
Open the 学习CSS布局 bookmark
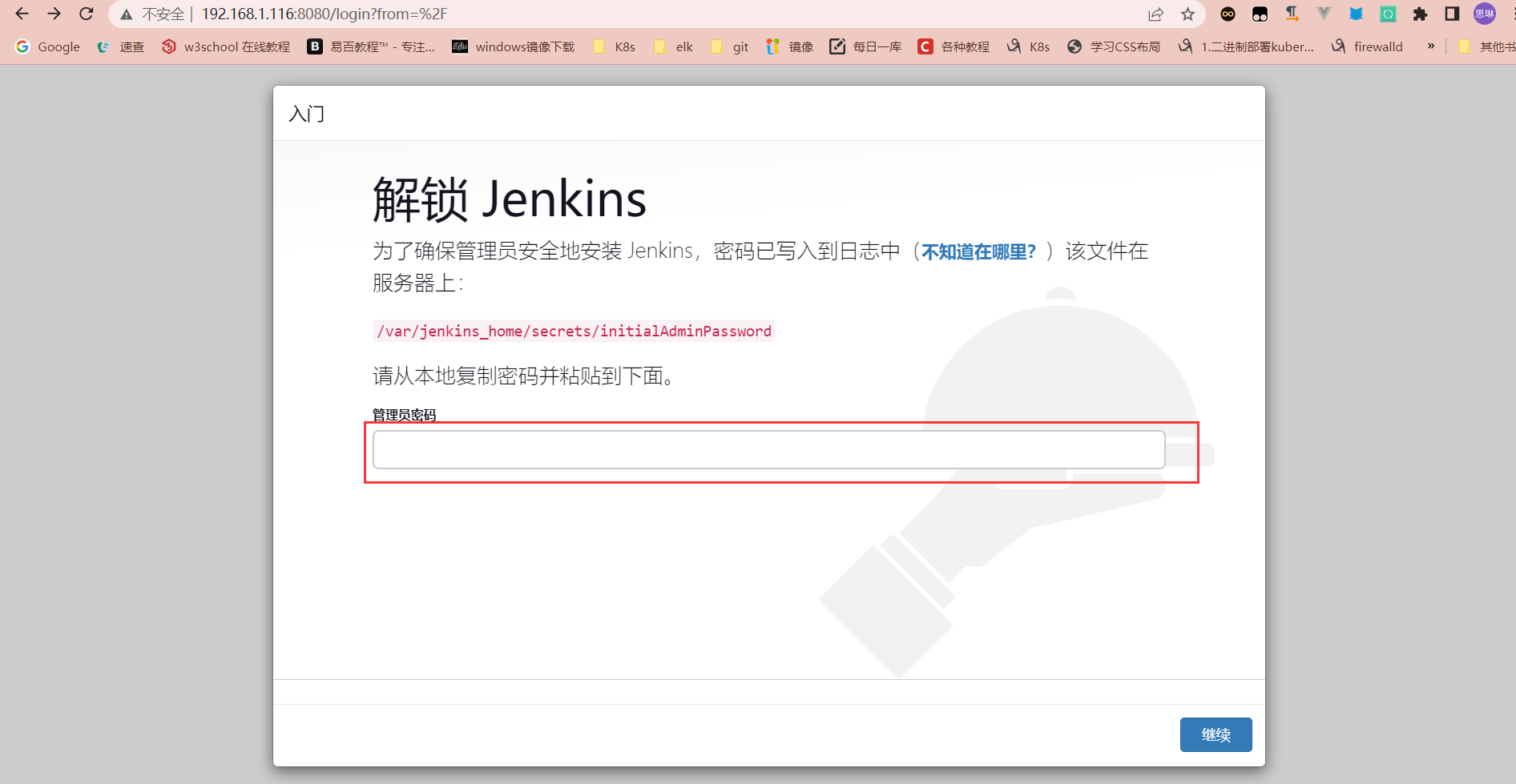click(x=1114, y=46)
